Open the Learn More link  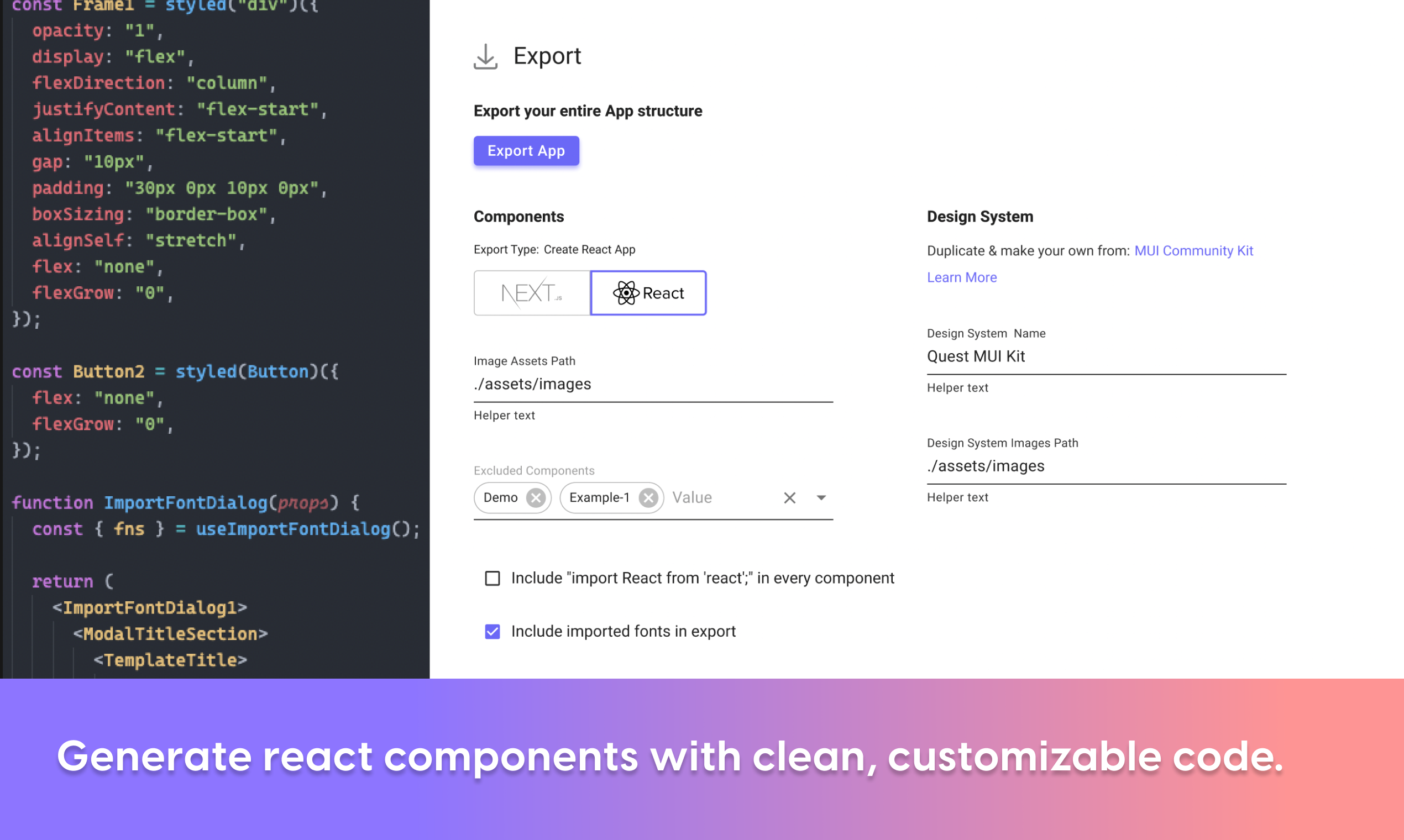click(x=962, y=277)
